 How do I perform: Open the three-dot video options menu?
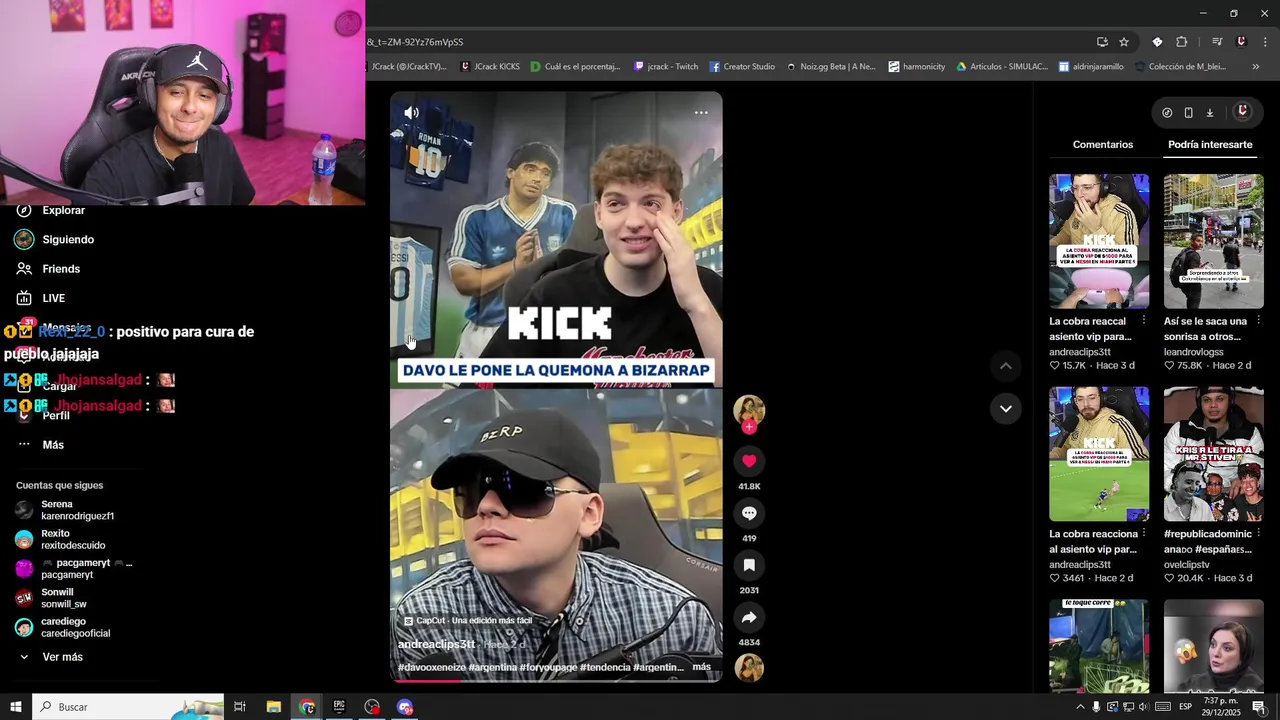pyautogui.click(x=701, y=113)
